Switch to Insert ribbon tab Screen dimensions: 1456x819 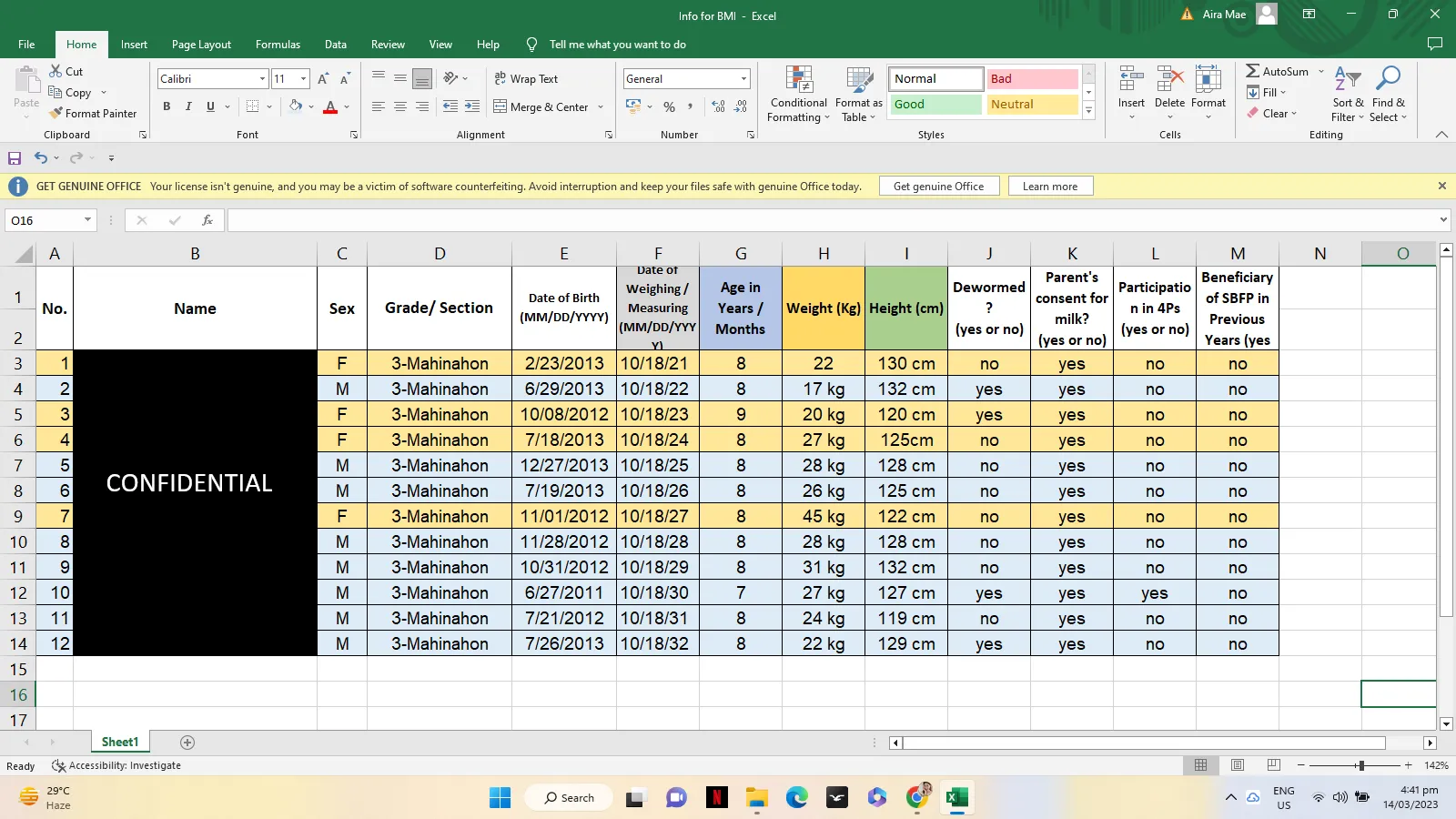[134, 45]
